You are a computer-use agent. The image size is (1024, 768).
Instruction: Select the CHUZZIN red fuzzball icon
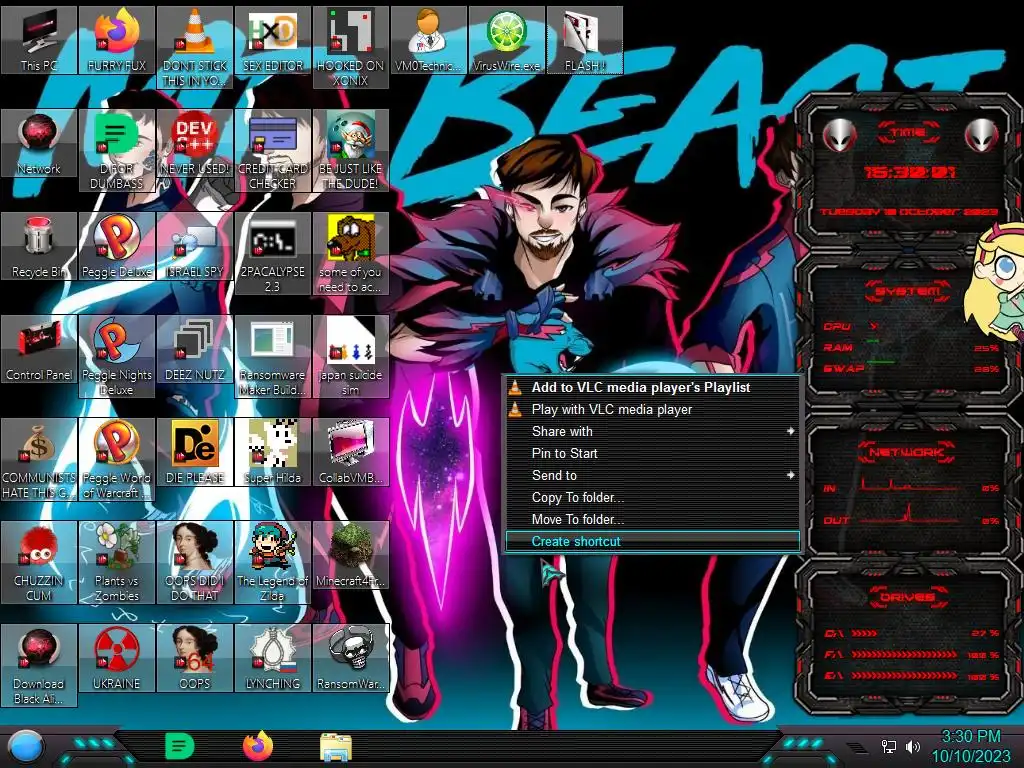click(39, 562)
